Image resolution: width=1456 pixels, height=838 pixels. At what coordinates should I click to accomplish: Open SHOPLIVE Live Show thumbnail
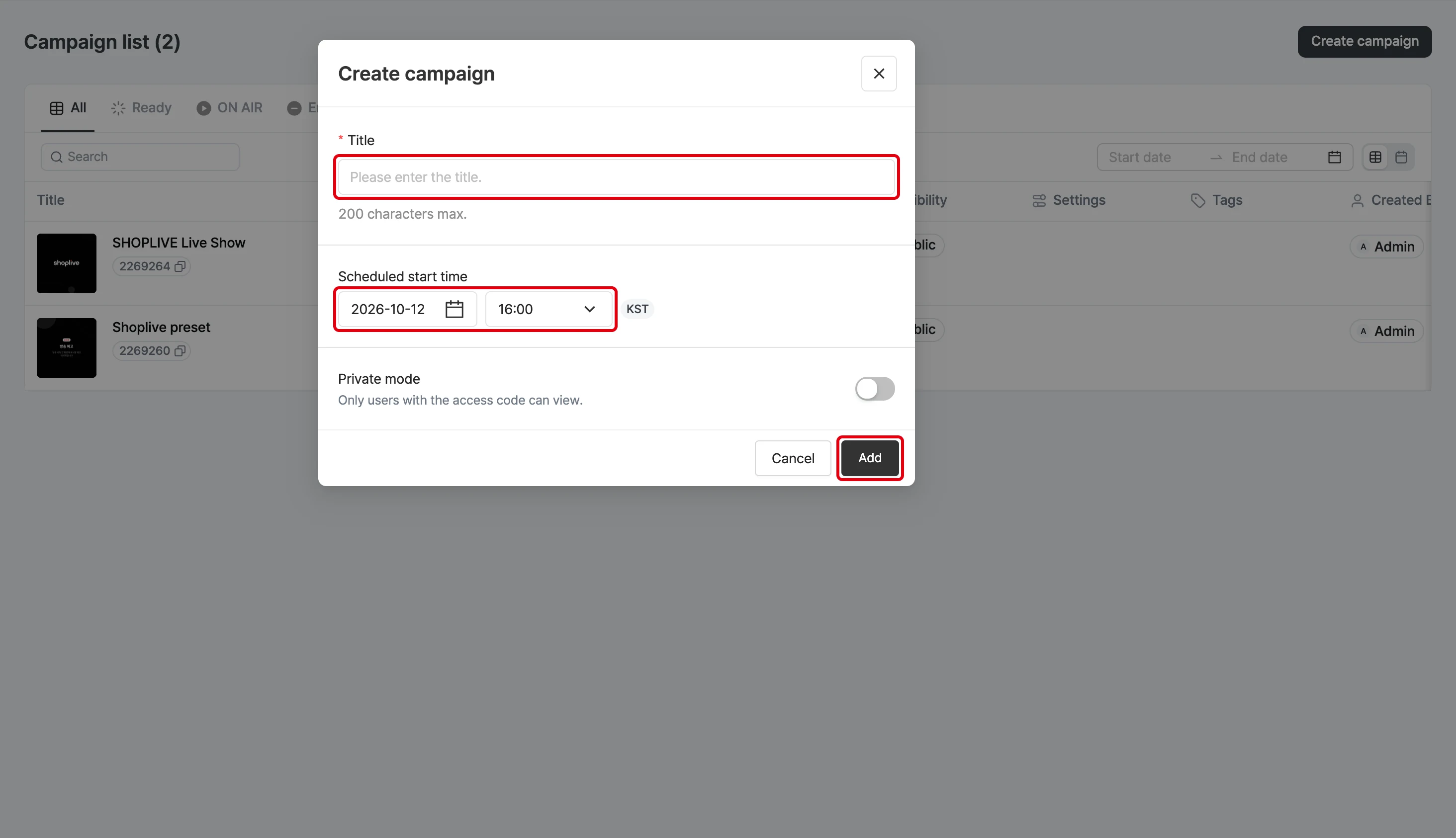pos(67,263)
